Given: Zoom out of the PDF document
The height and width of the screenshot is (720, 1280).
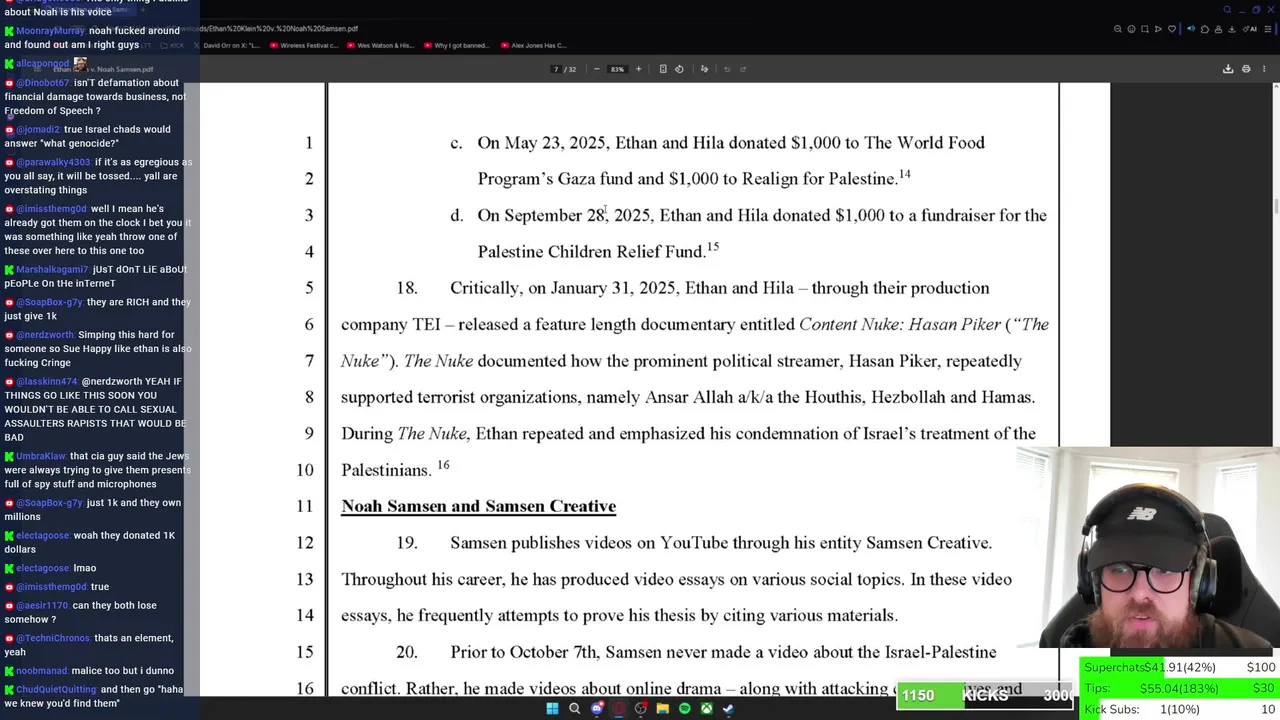Looking at the screenshot, I should 597,69.
